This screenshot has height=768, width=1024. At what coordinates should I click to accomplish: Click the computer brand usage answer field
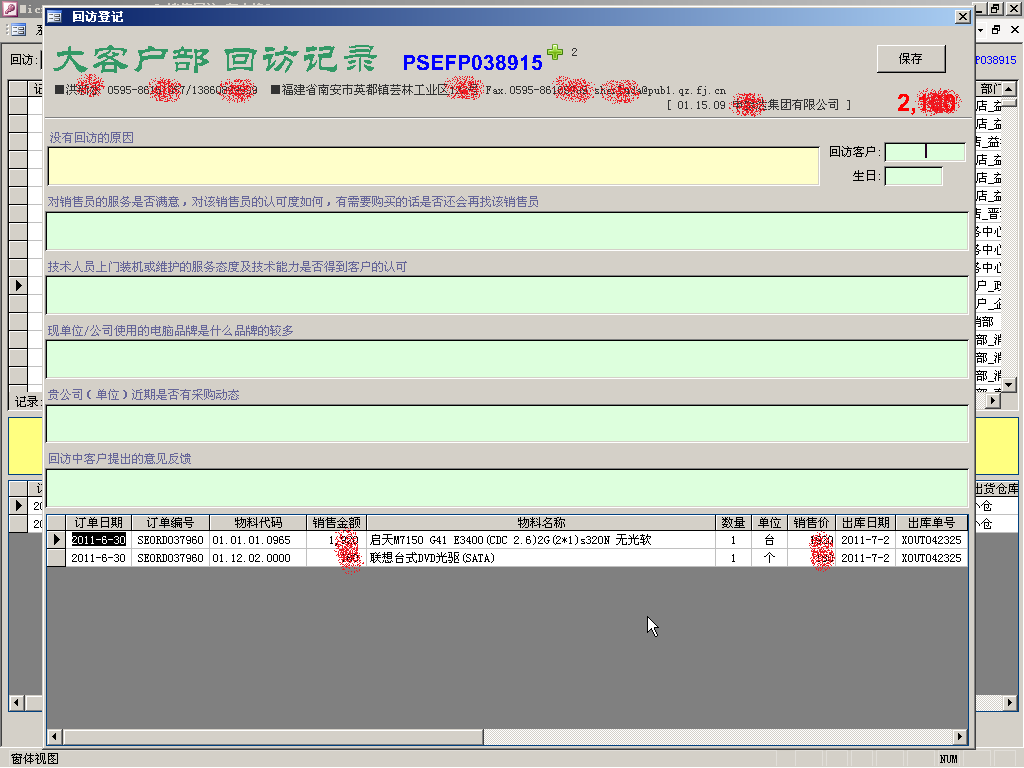coord(506,359)
